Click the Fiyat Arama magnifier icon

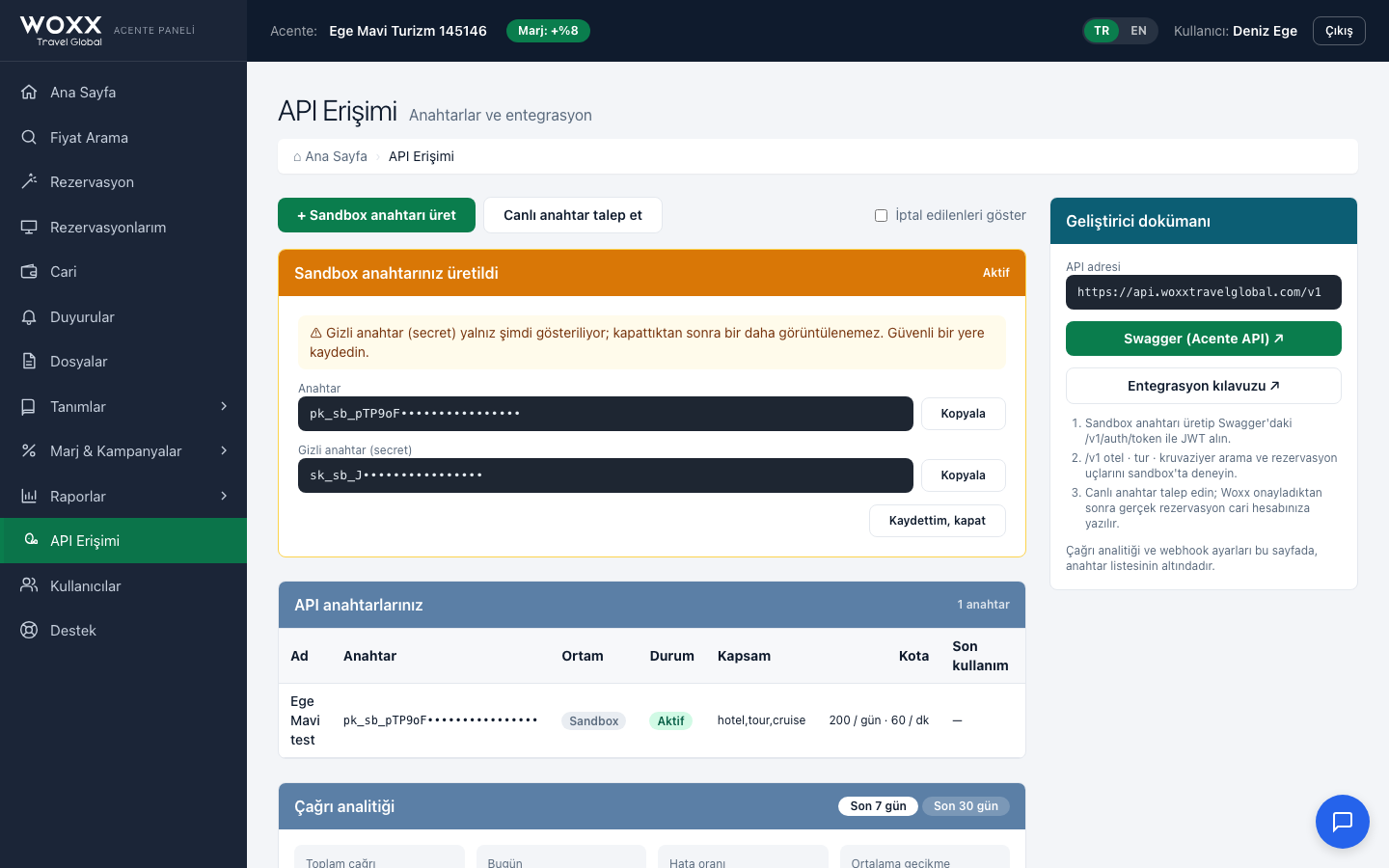tap(29, 137)
